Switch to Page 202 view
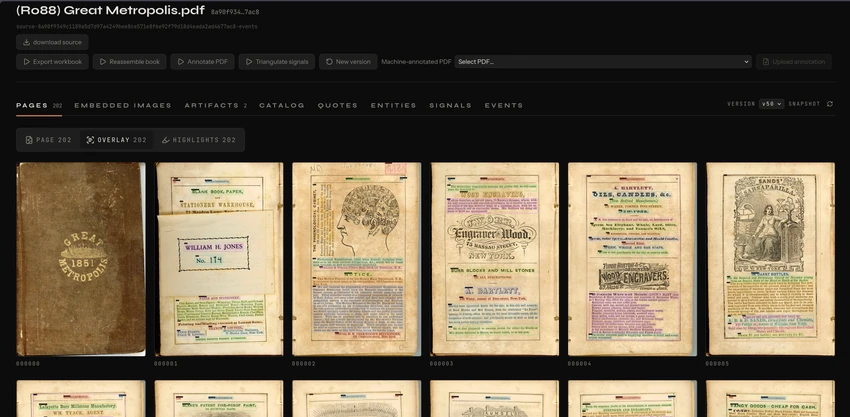Image resolution: width=850 pixels, height=417 pixels. click(49, 140)
